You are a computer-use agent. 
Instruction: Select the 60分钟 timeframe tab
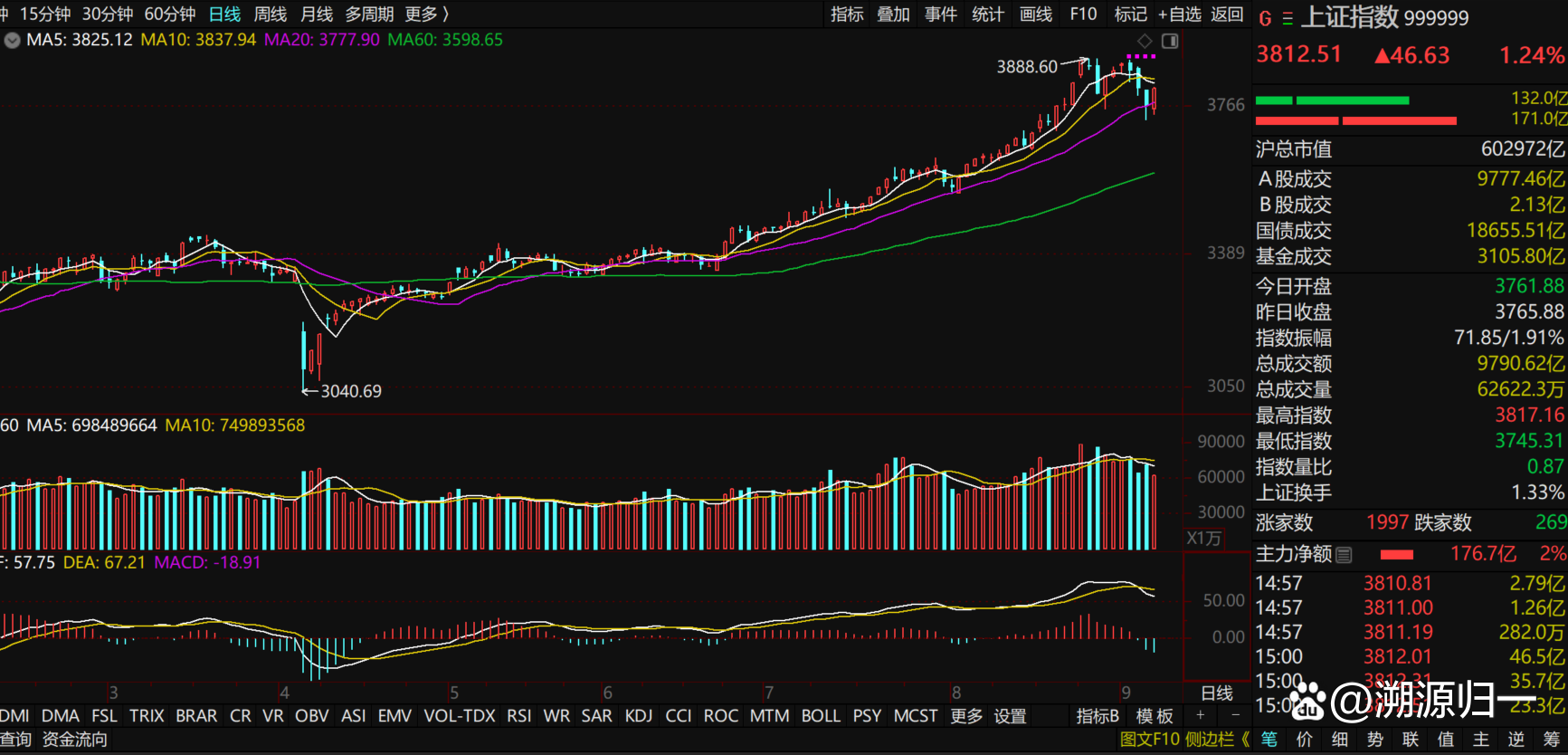(x=169, y=14)
